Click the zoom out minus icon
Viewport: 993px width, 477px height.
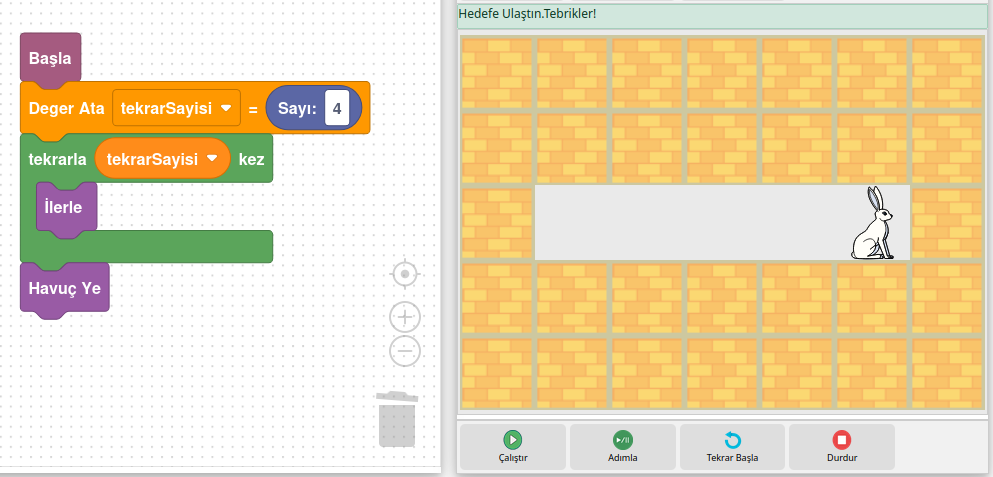pos(404,351)
